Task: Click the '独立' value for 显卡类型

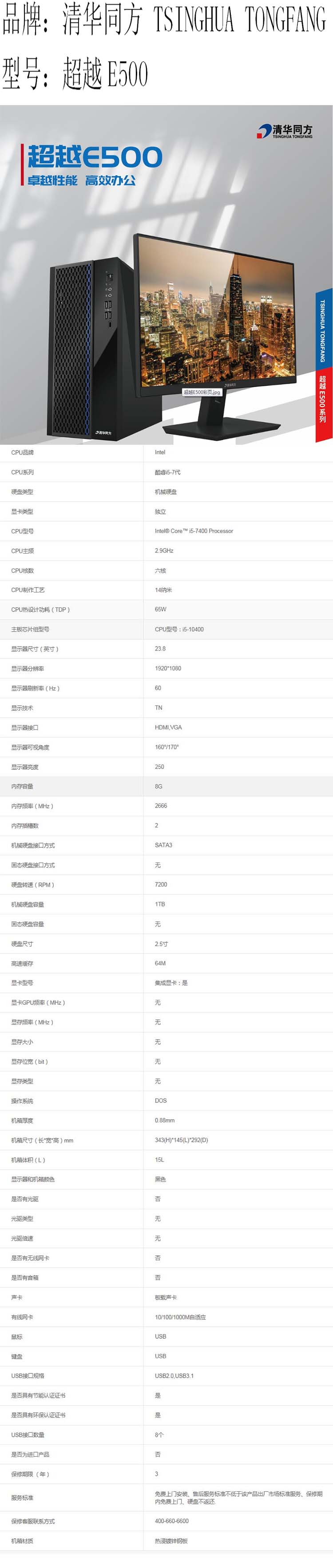Action: pos(160,511)
